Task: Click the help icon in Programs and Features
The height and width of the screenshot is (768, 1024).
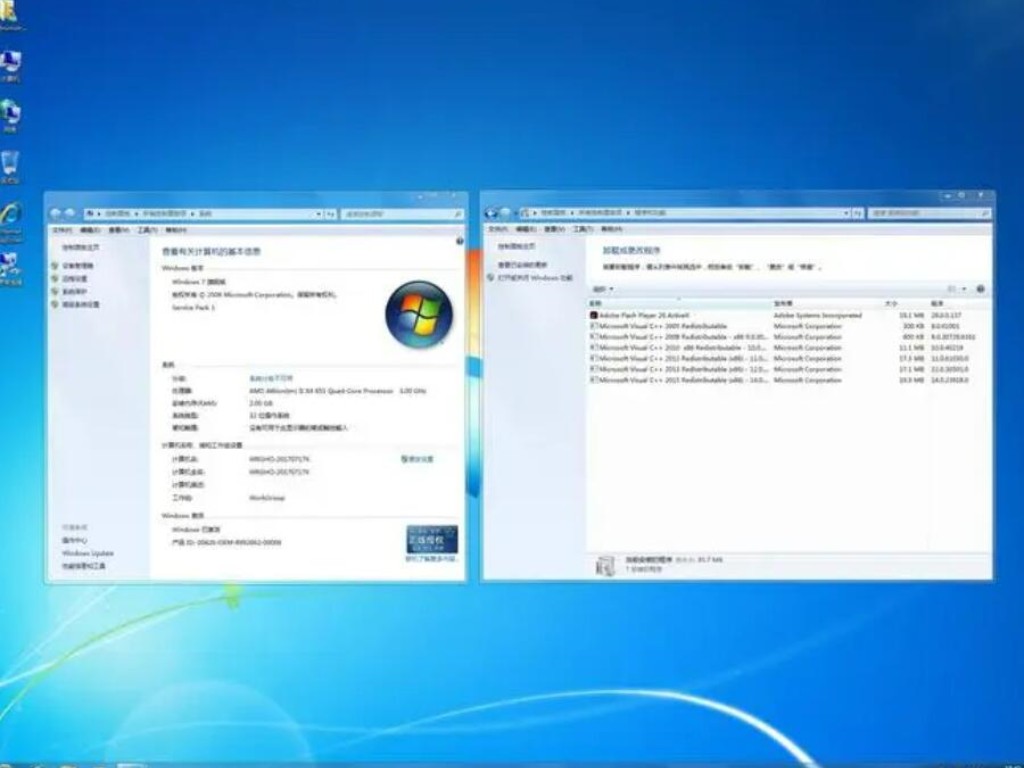Action: (980, 289)
